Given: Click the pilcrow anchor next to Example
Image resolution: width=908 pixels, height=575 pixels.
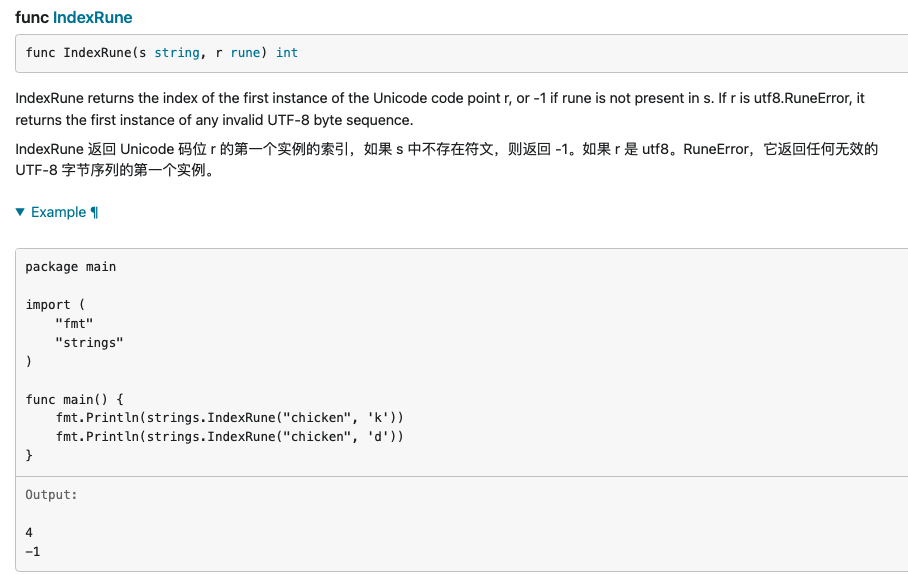Looking at the screenshot, I should pos(94,212).
